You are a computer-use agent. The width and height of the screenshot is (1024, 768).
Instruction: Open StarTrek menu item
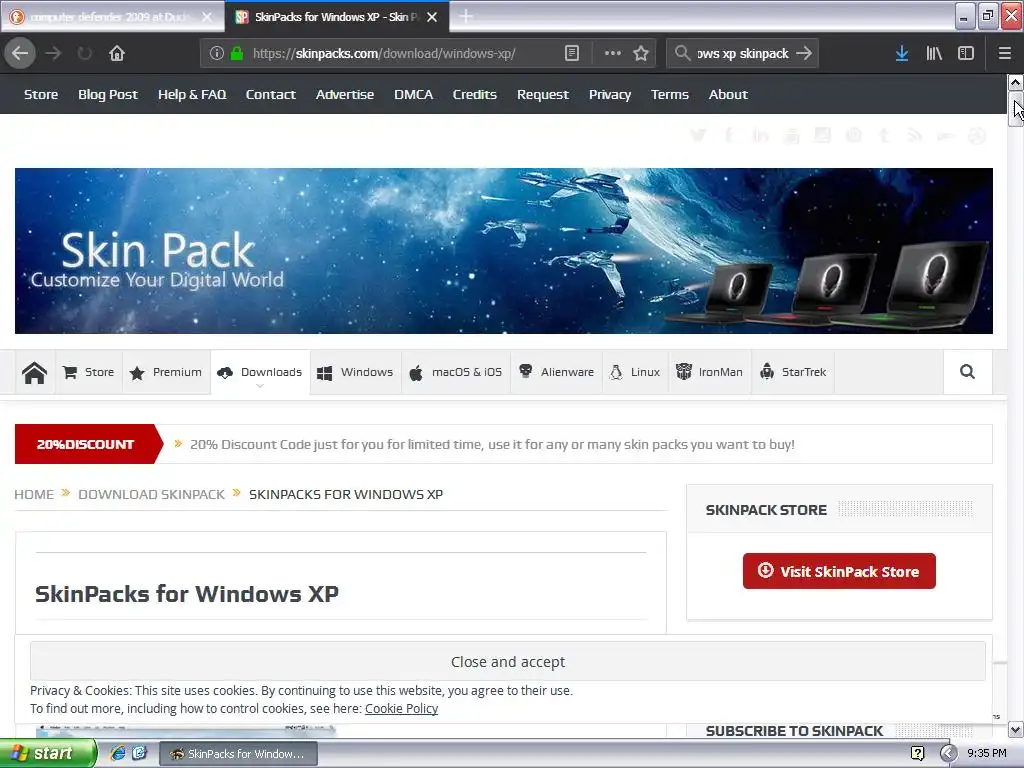(x=793, y=372)
